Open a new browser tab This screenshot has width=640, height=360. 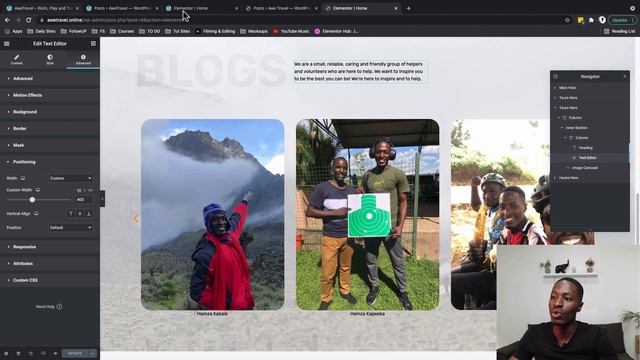click(409, 8)
